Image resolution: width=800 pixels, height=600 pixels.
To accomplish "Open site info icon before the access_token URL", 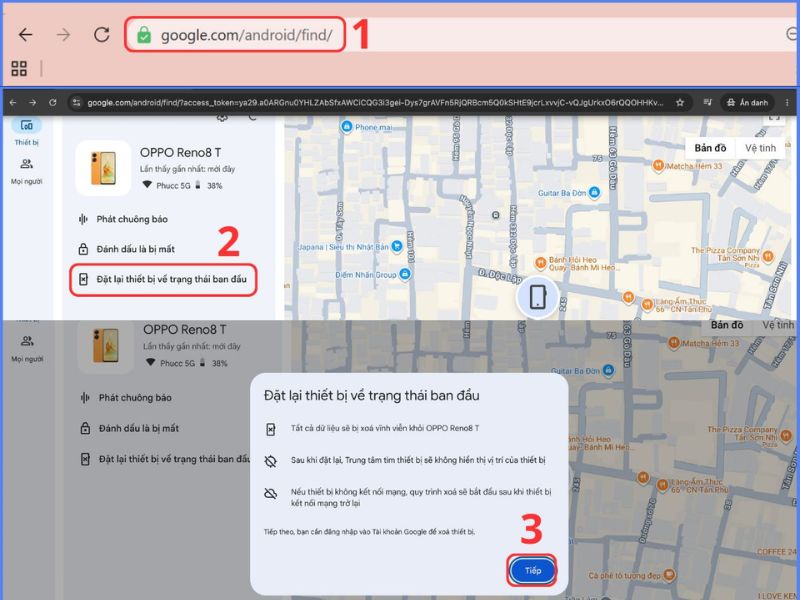I will (x=77, y=103).
